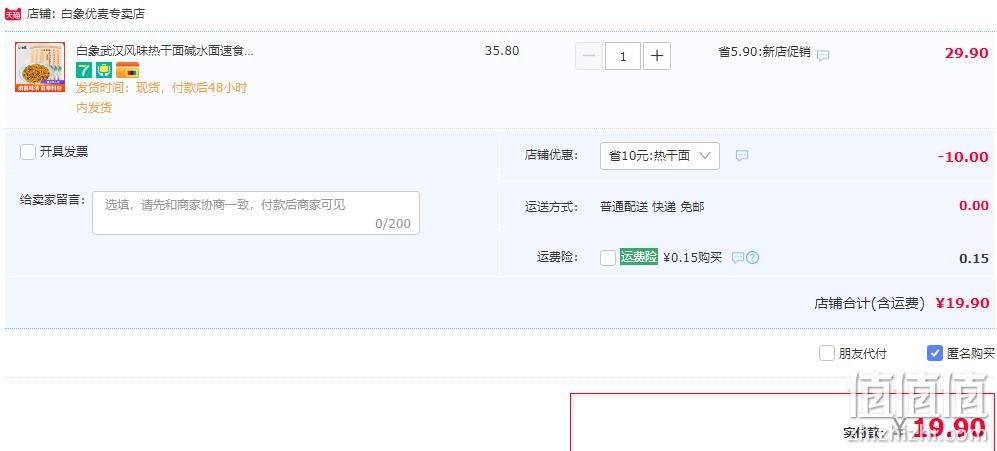
Task: Open the noodle product thumbnail image
Action: (40, 67)
